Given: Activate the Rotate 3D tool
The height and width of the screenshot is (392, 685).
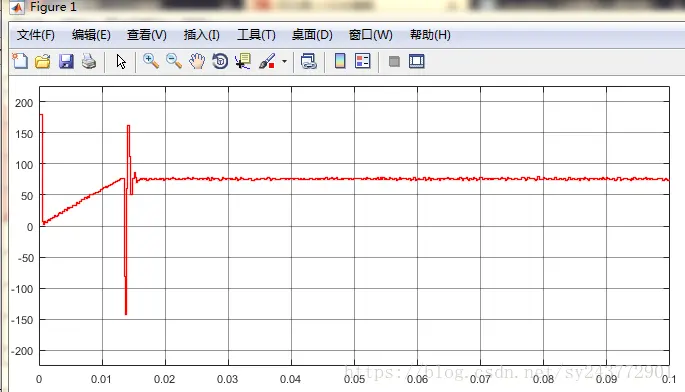Looking at the screenshot, I should click(220, 61).
